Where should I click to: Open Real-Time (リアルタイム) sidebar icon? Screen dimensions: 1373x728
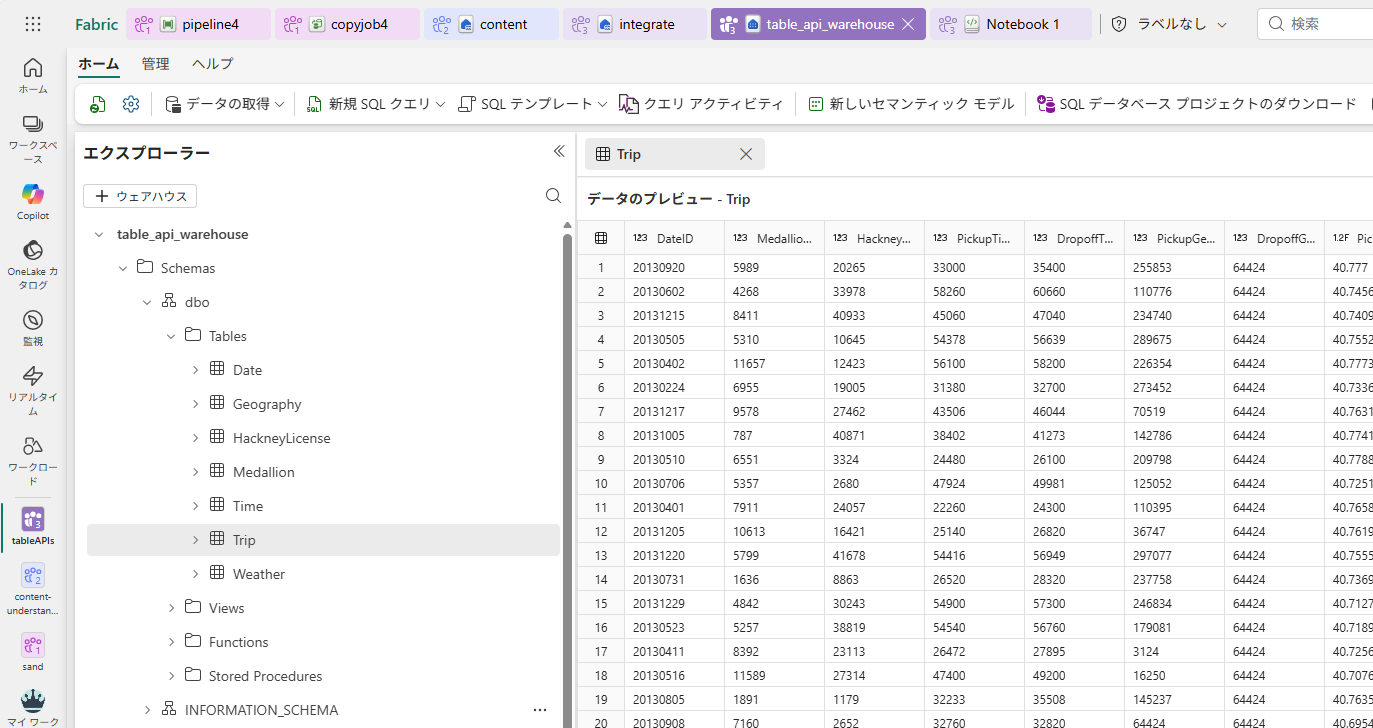pyautogui.click(x=33, y=390)
